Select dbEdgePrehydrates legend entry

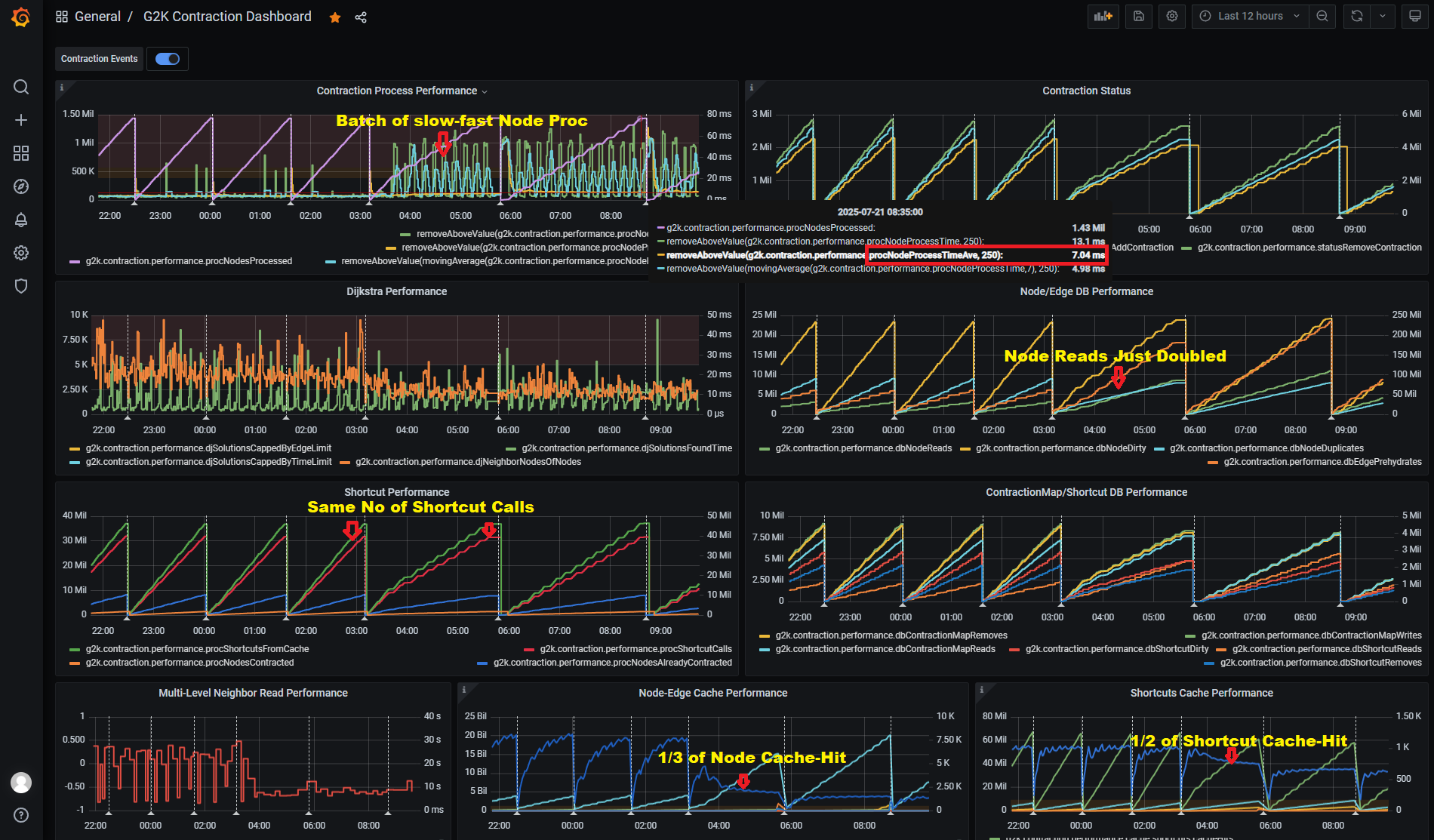tap(1322, 462)
